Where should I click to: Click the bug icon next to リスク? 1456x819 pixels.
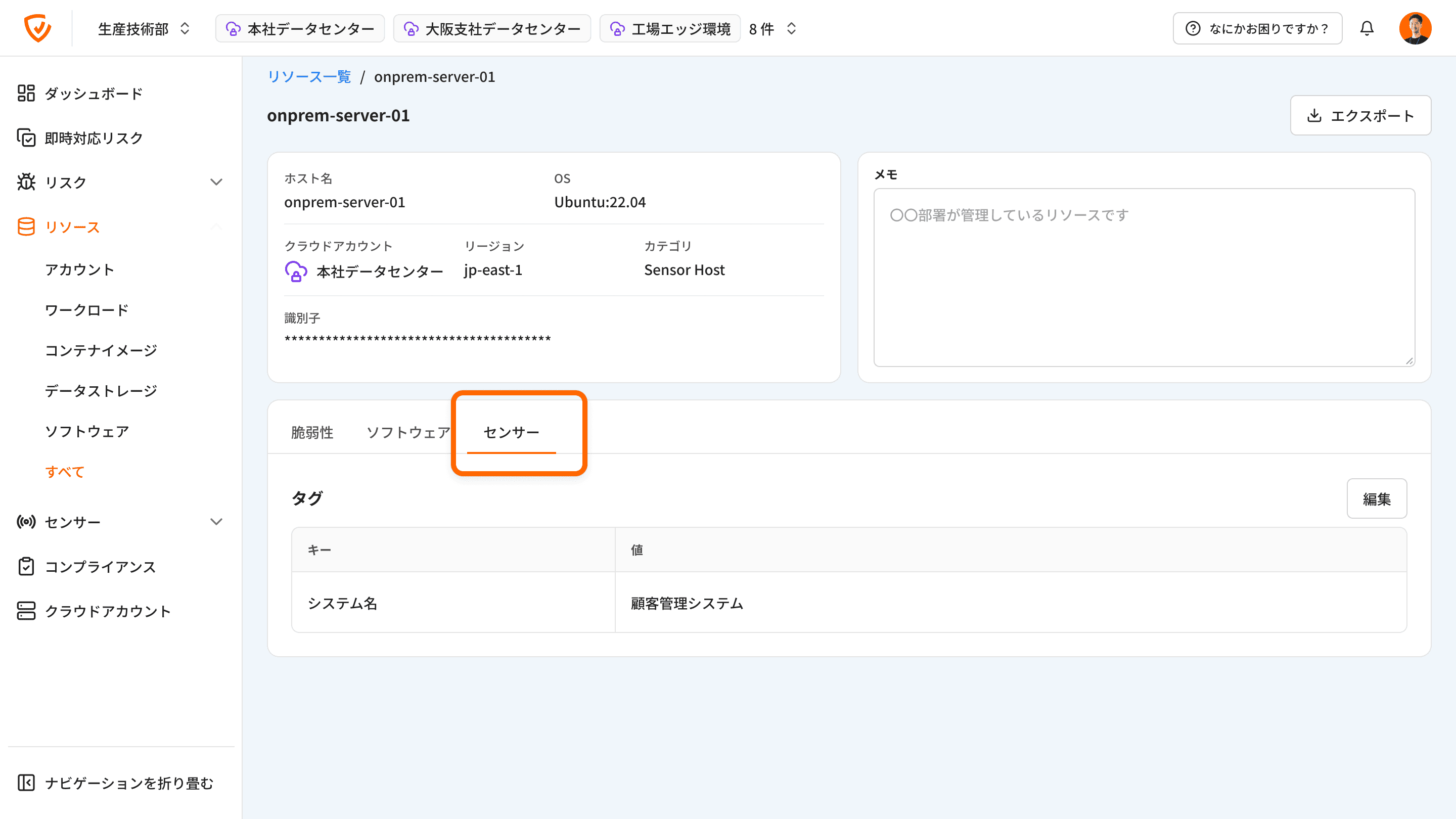(x=26, y=182)
